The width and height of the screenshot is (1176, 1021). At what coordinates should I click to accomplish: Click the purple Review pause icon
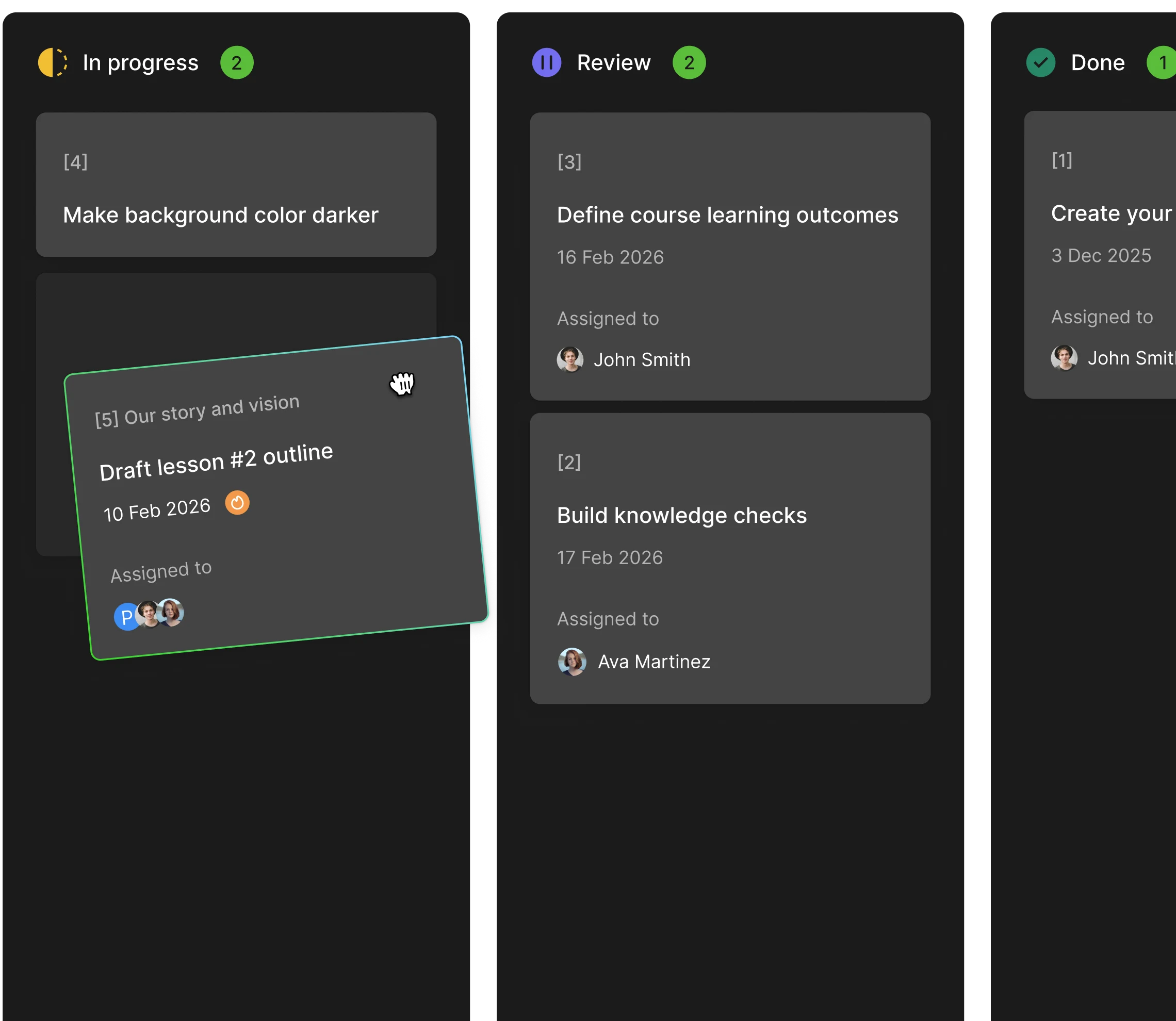546,63
